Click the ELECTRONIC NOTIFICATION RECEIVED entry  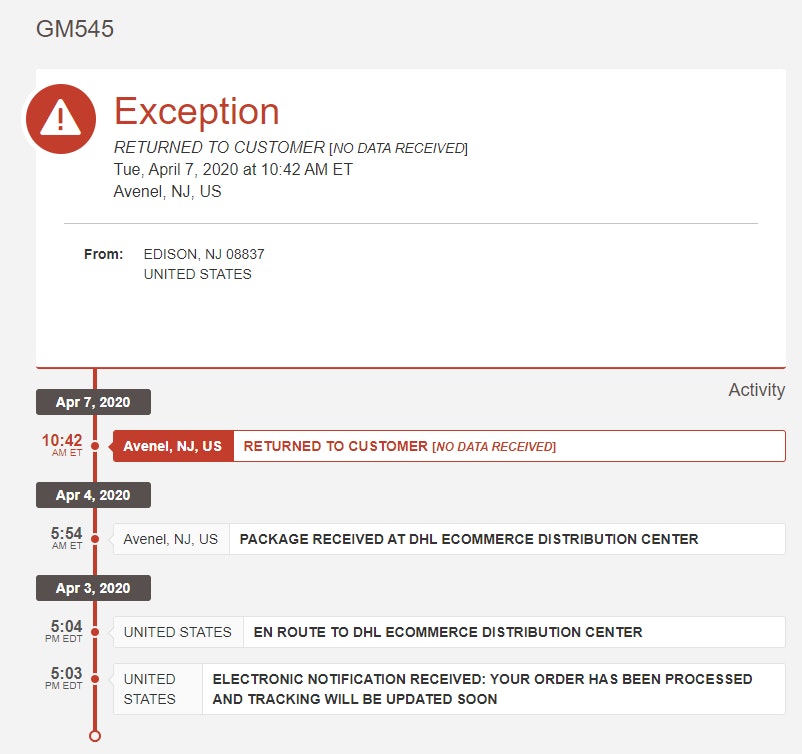(482, 689)
